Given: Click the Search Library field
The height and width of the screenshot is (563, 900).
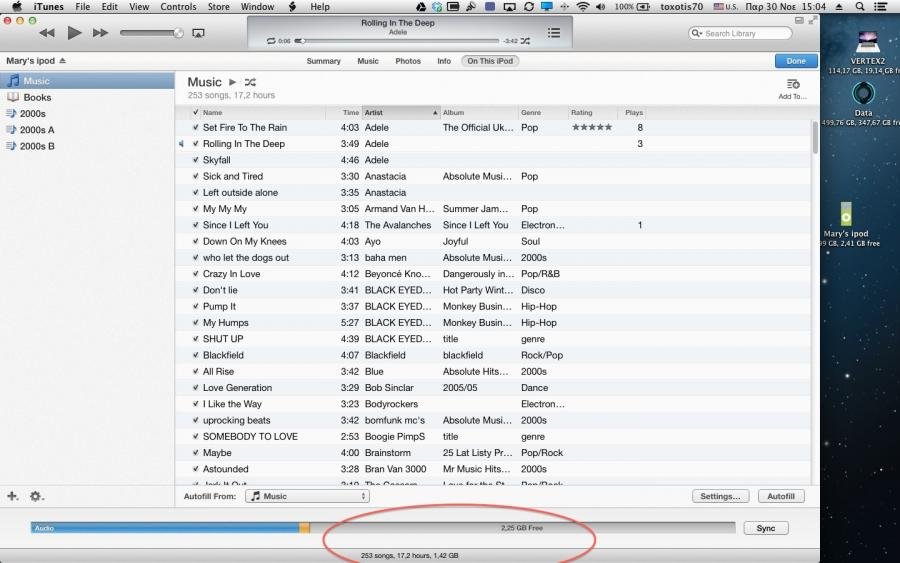Looking at the screenshot, I should pyautogui.click(x=740, y=33).
